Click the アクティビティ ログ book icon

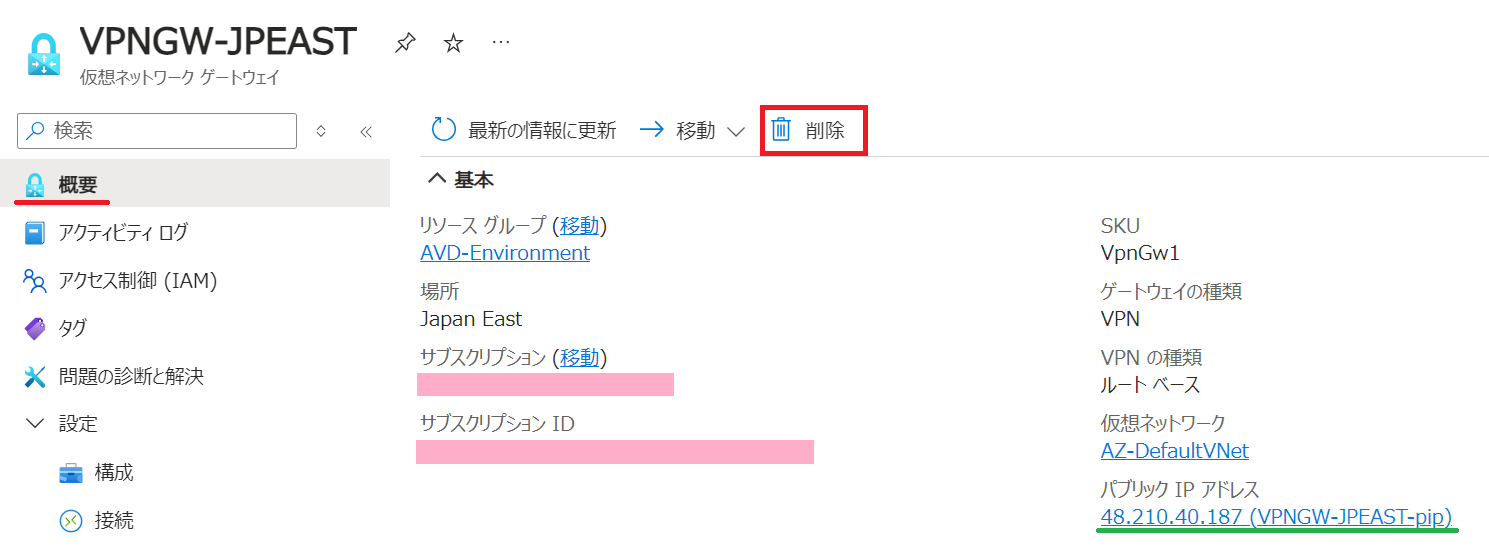[35, 233]
